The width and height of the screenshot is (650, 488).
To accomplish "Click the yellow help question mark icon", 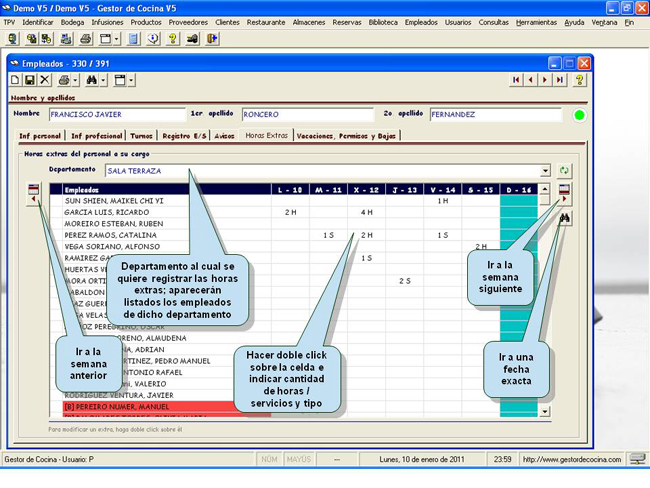I will [x=580, y=80].
